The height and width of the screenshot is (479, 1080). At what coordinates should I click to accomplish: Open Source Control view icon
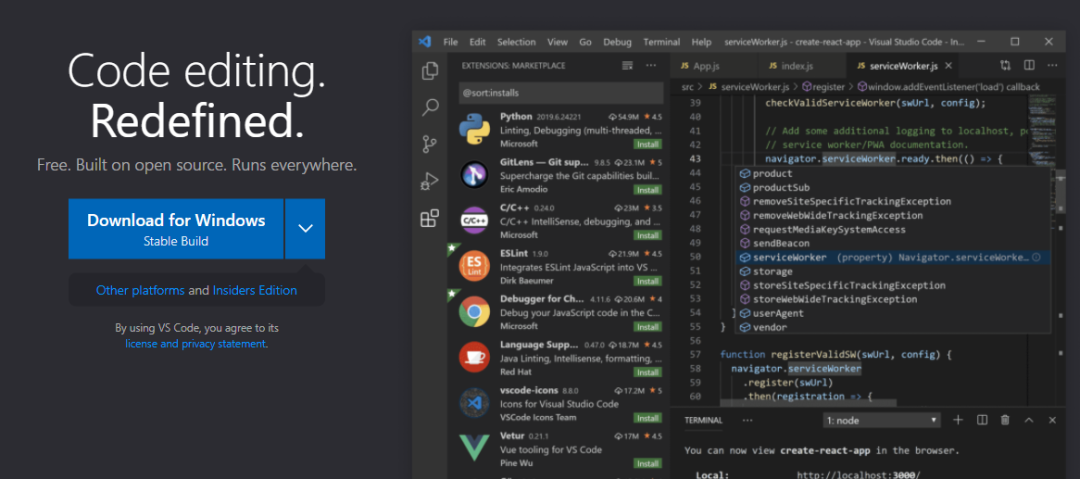430,144
